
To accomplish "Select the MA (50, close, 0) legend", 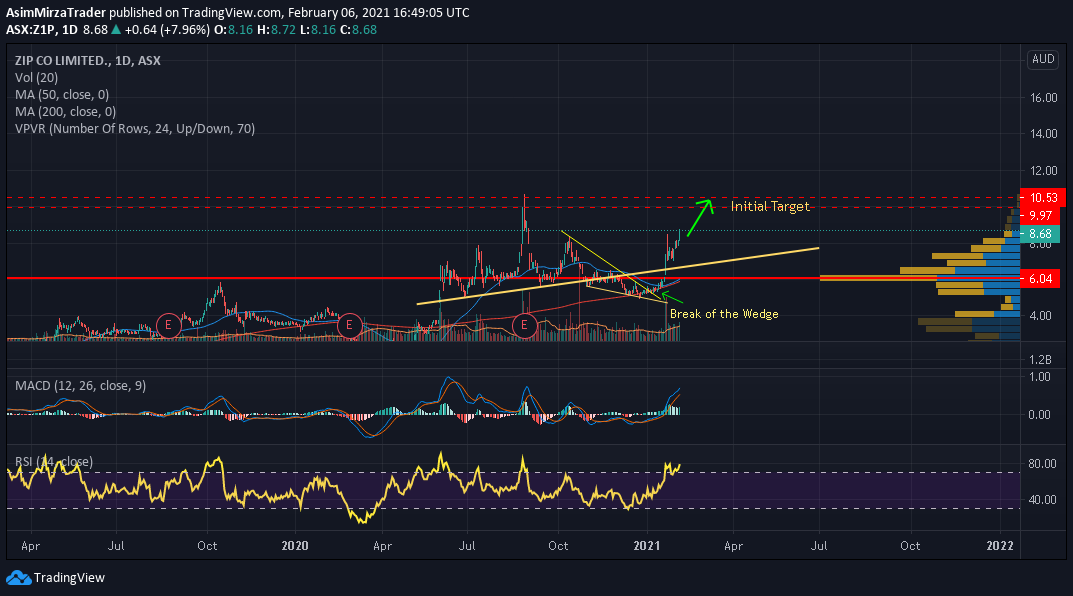I will pos(62,95).
